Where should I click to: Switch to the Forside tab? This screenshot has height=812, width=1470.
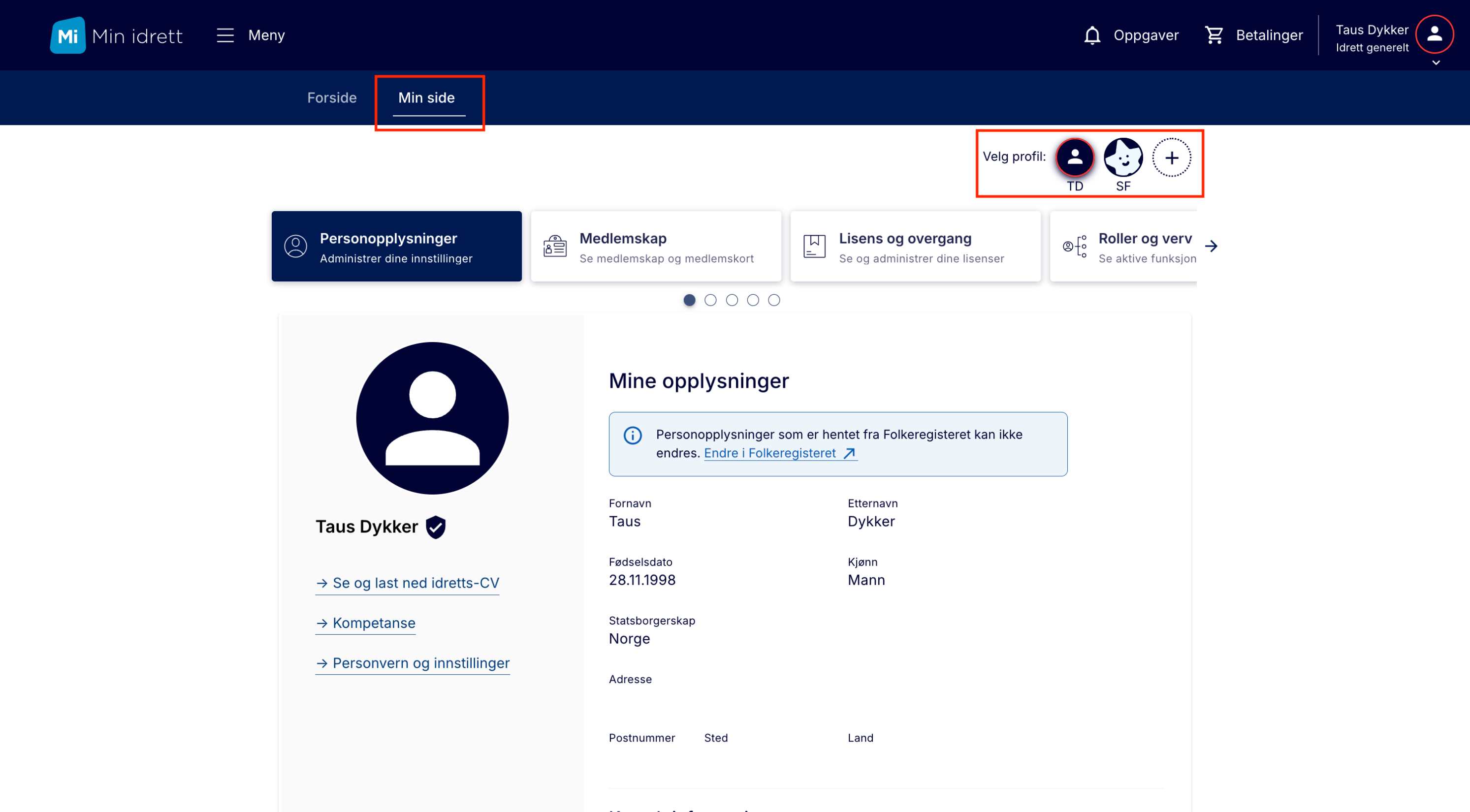tap(331, 97)
